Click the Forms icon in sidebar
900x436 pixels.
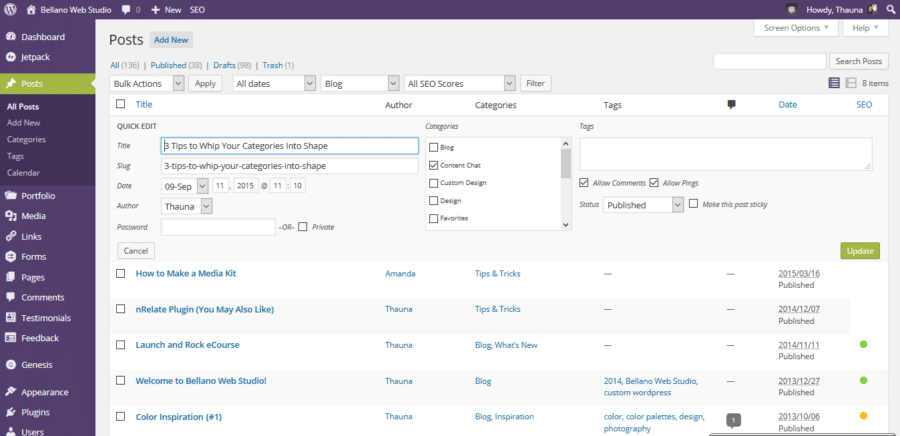(x=10, y=256)
